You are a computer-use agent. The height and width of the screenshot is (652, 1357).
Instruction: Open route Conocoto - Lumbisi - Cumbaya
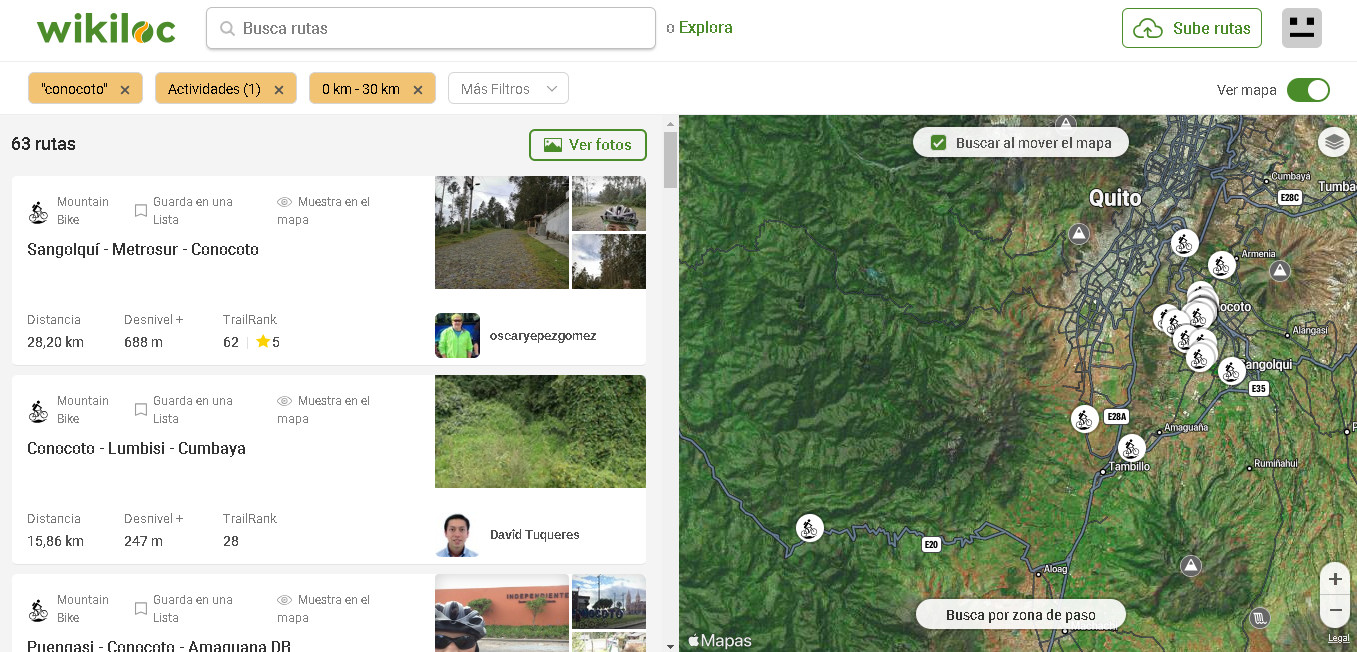click(x=136, y=448)
